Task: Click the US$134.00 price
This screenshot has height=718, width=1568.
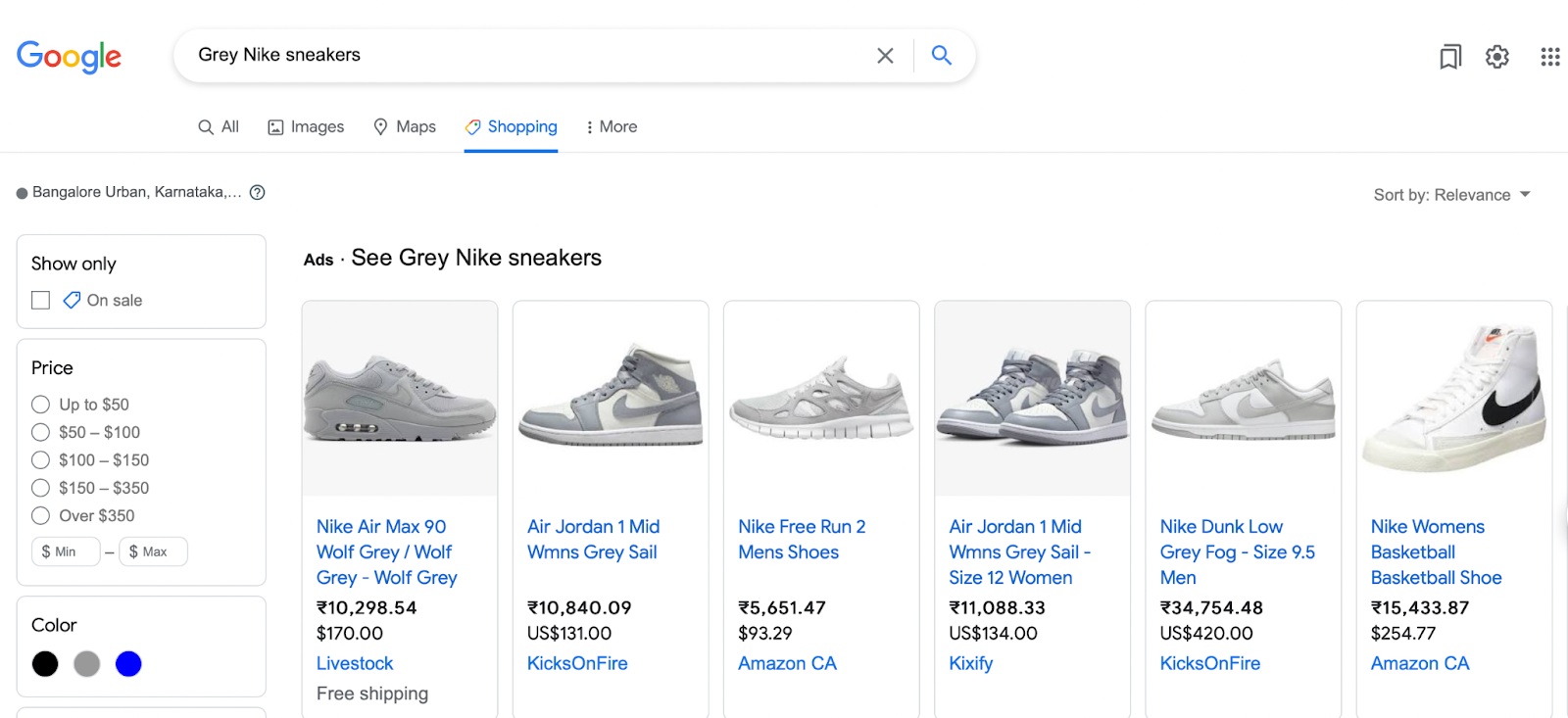Action: pos(993,634)
